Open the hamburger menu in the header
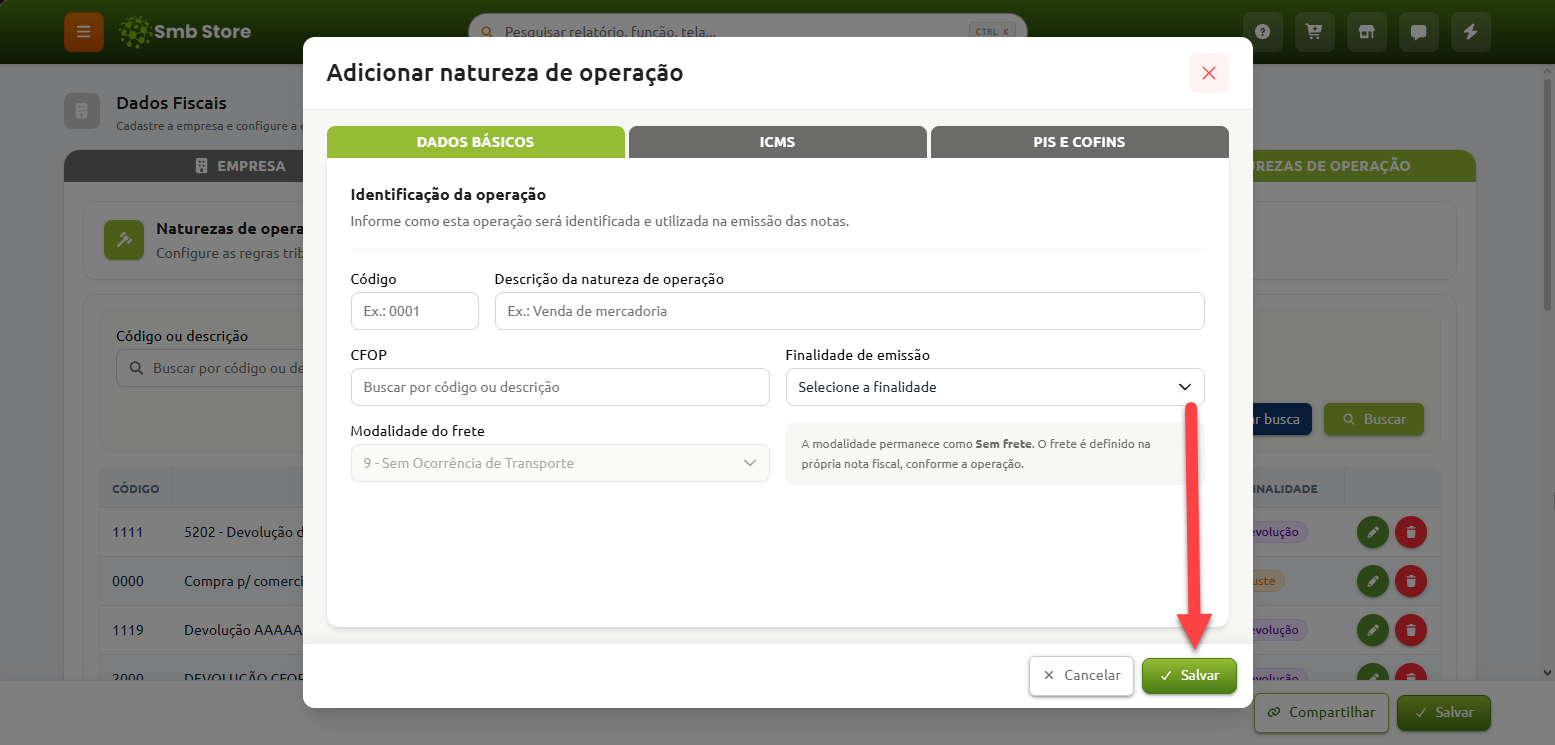 84,32
